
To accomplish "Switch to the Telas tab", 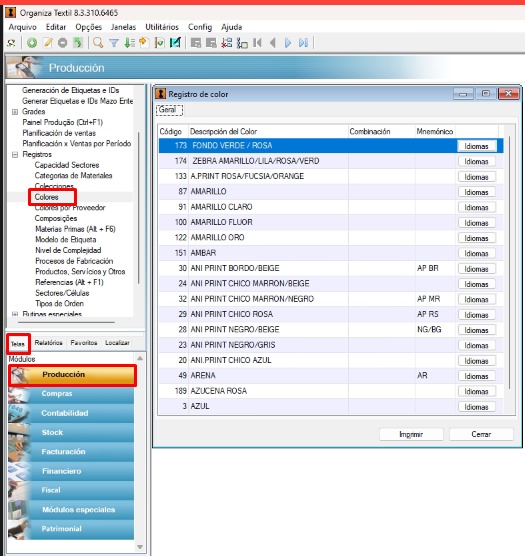I will tap(18, 344).
